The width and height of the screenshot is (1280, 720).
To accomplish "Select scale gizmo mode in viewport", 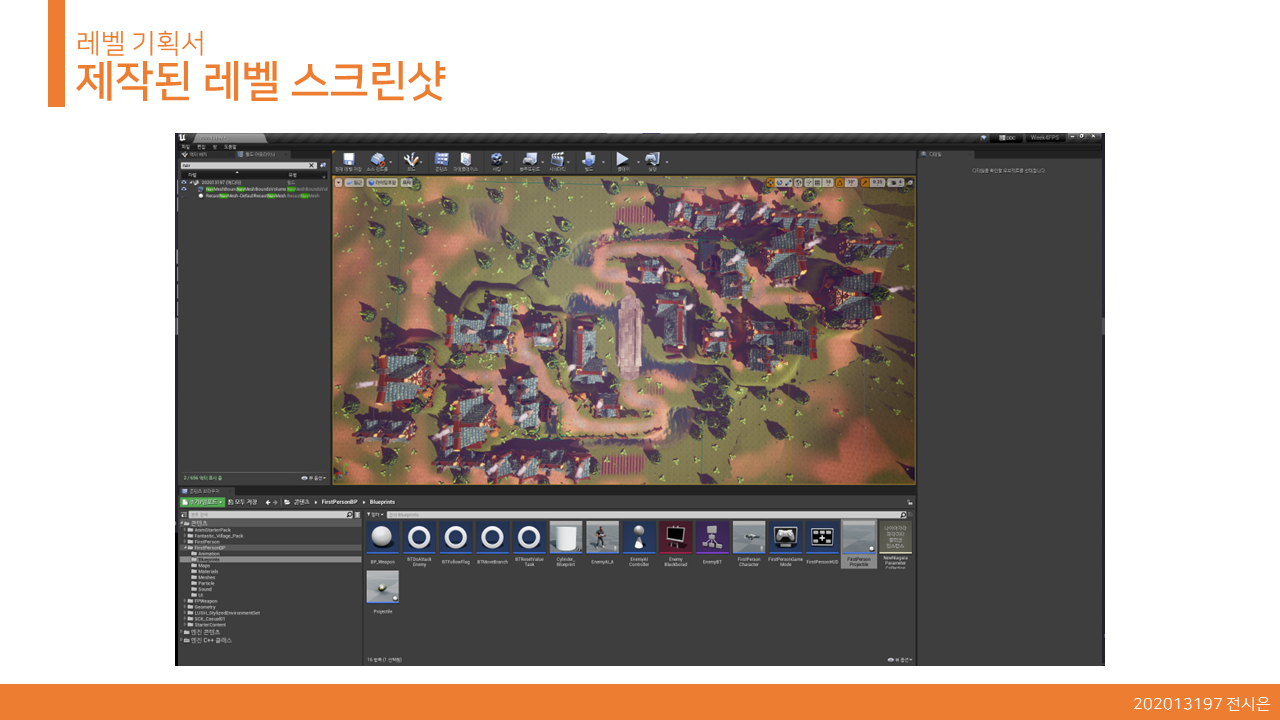I will pos(788,183).
